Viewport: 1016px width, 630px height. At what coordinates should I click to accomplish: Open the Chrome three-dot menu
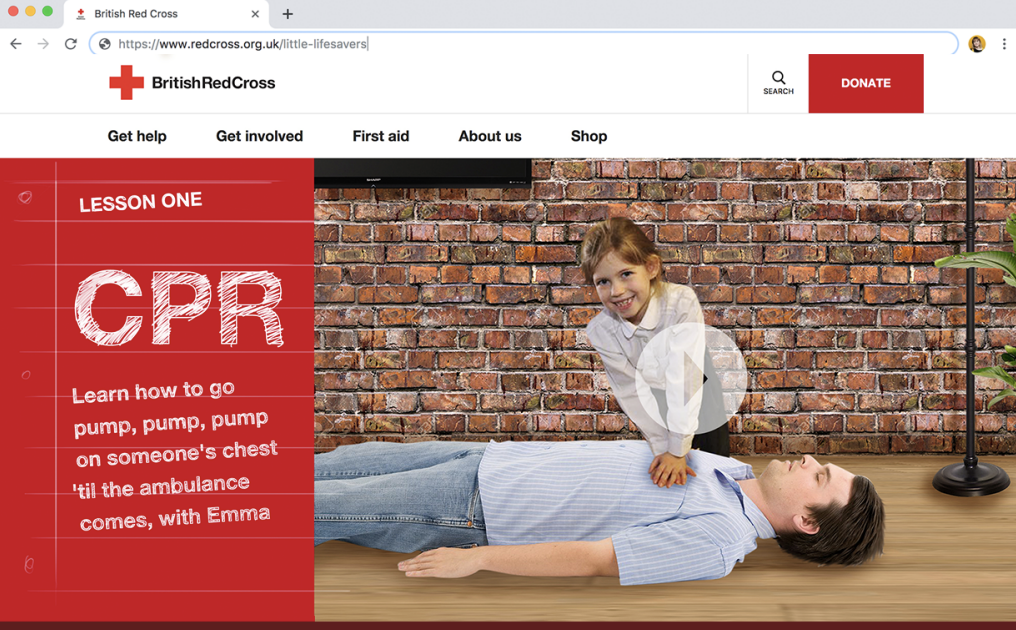(x=1004, y=44)
